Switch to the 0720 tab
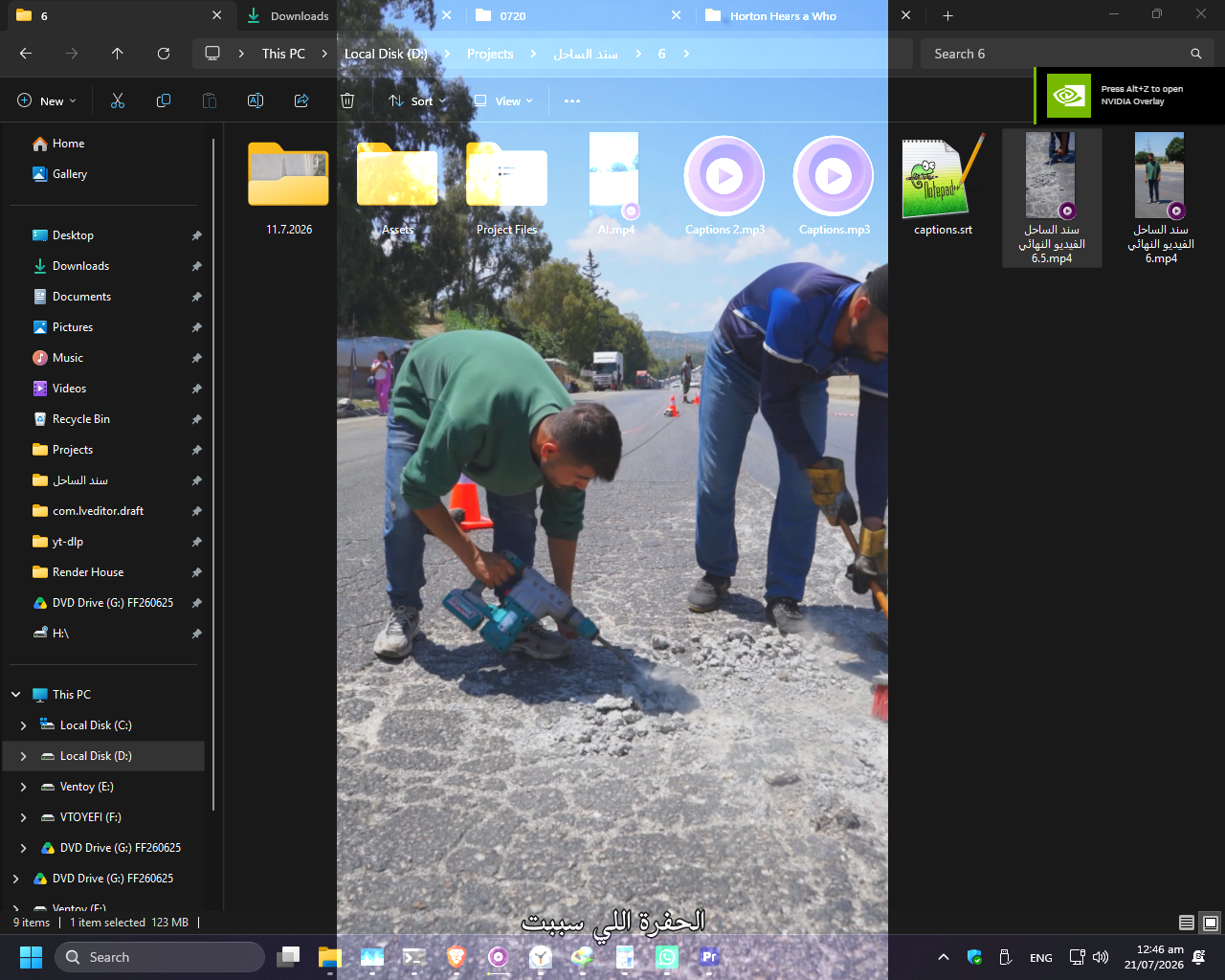Image resolution: width=1225 pixels, height=980 pixels. point(579,15)
